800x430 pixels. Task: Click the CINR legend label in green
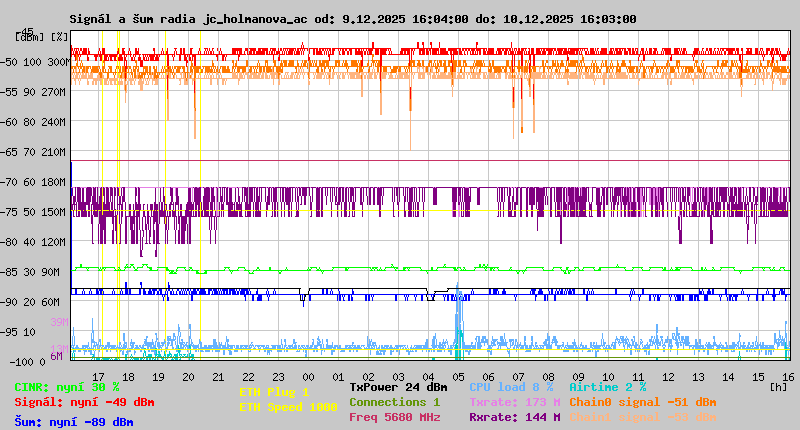coord(66,387)
